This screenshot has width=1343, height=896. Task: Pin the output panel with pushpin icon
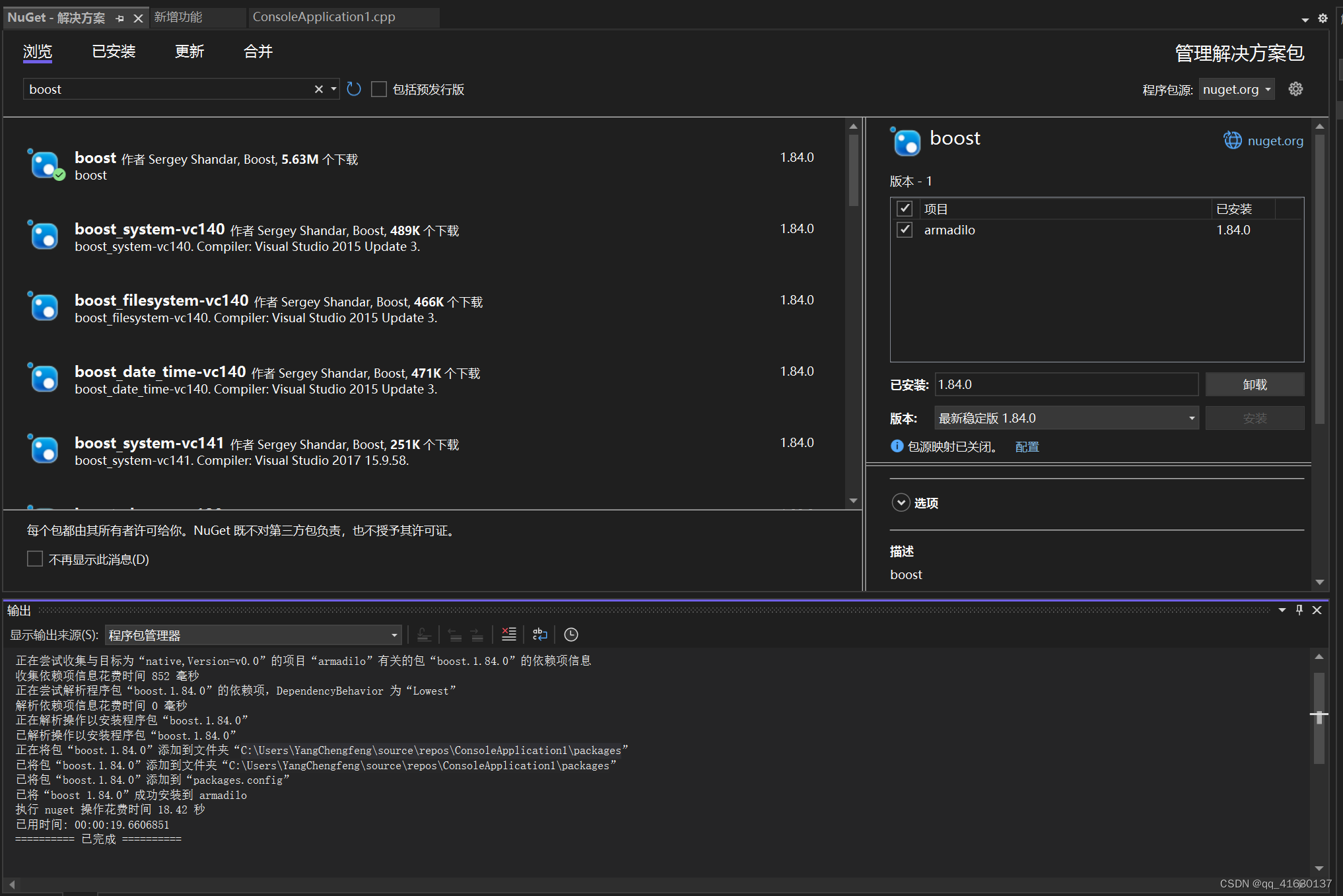tap(1299, 610)
